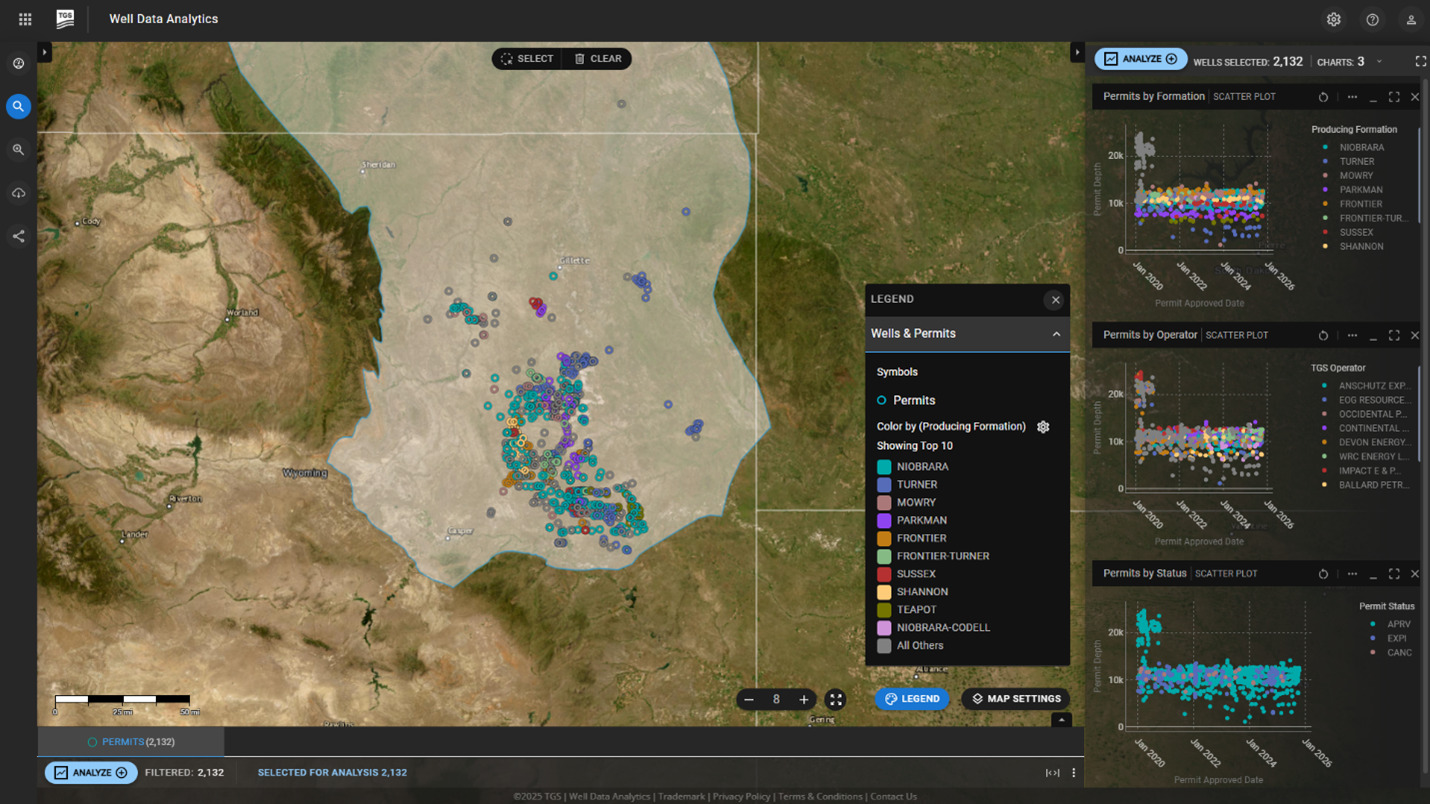This screenshot has height=804, width=1430.
Task: Collapse the Wells & Permits legend section
Action: [1056, 334]
